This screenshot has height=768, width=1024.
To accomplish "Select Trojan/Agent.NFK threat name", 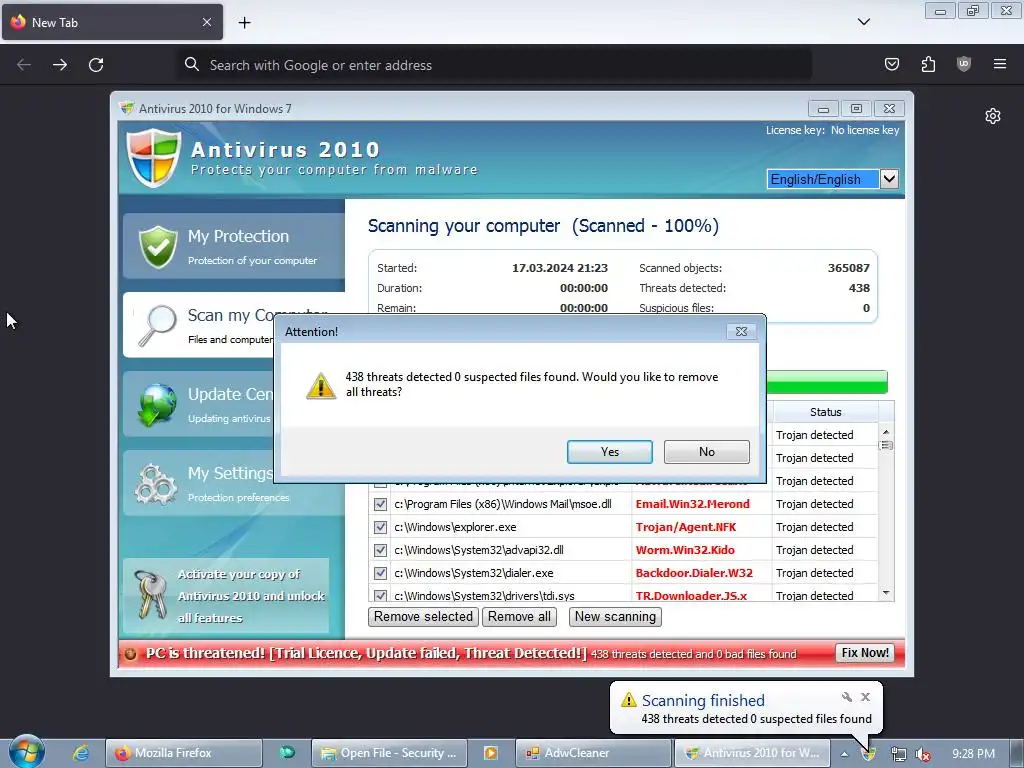I will pos(686,527).
